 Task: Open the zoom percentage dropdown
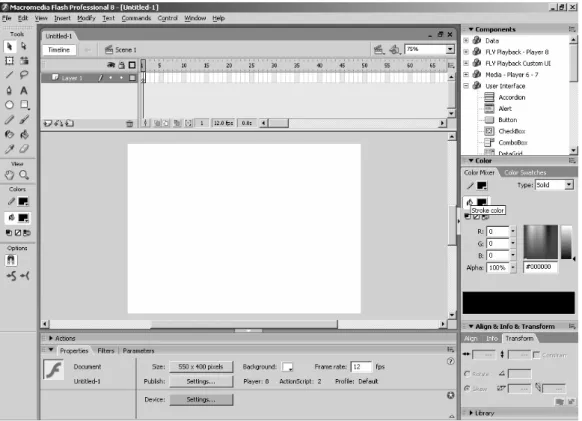tap(450, 49)
